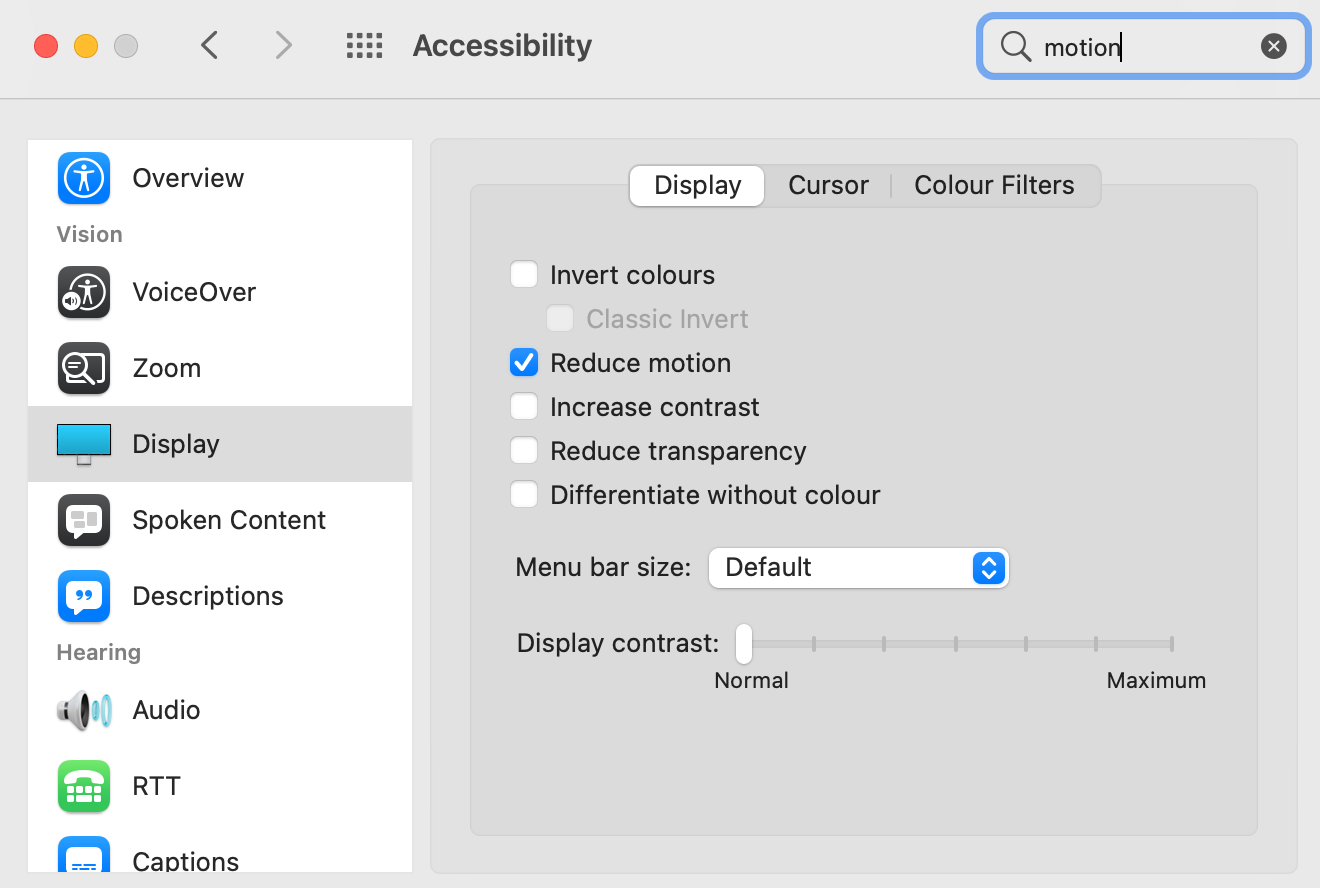The width and height of the screenshot is (1320, 888).
Task: Switch to the Cursor tab
Action: tap(828, 185)
